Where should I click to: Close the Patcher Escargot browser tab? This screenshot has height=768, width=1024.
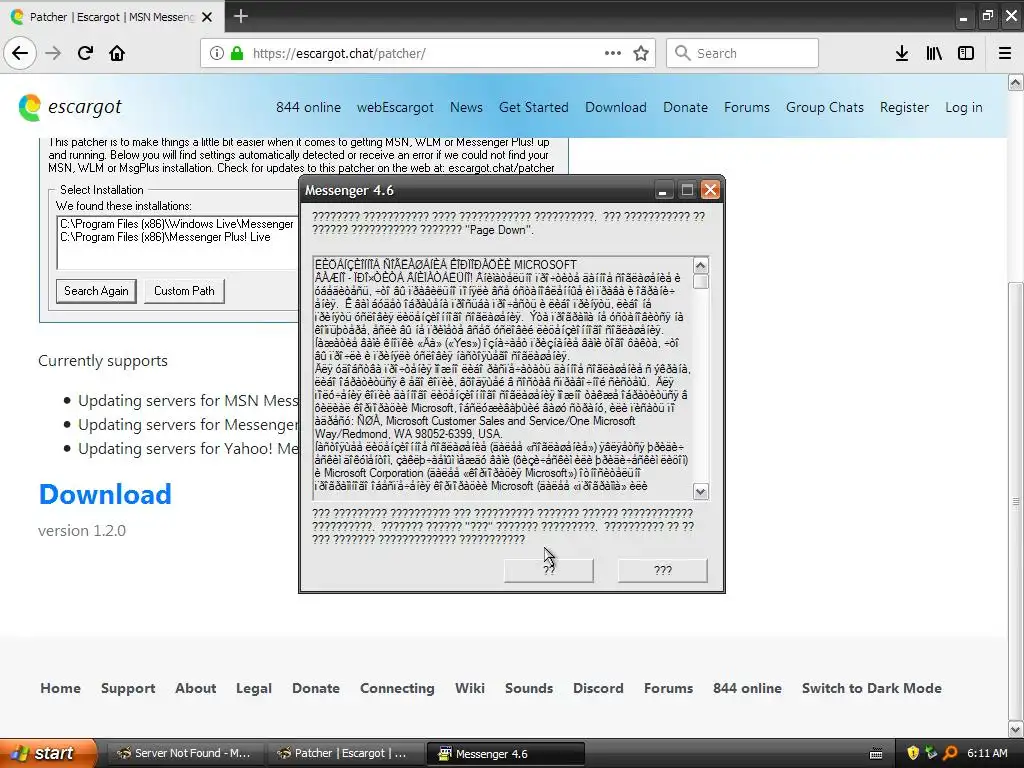click(207, 17)
